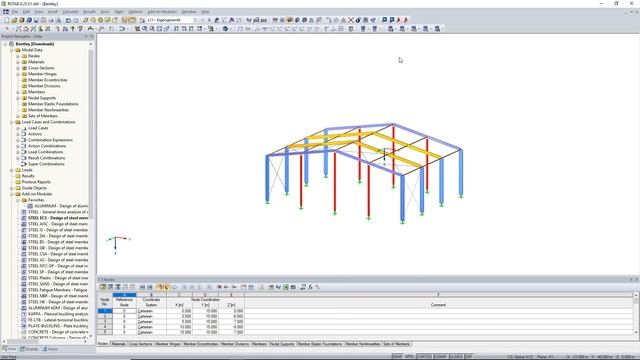The height and width of the screenshot is (360, 640).
Task: Switch to the Materials table tab
Action: point(118,344)
